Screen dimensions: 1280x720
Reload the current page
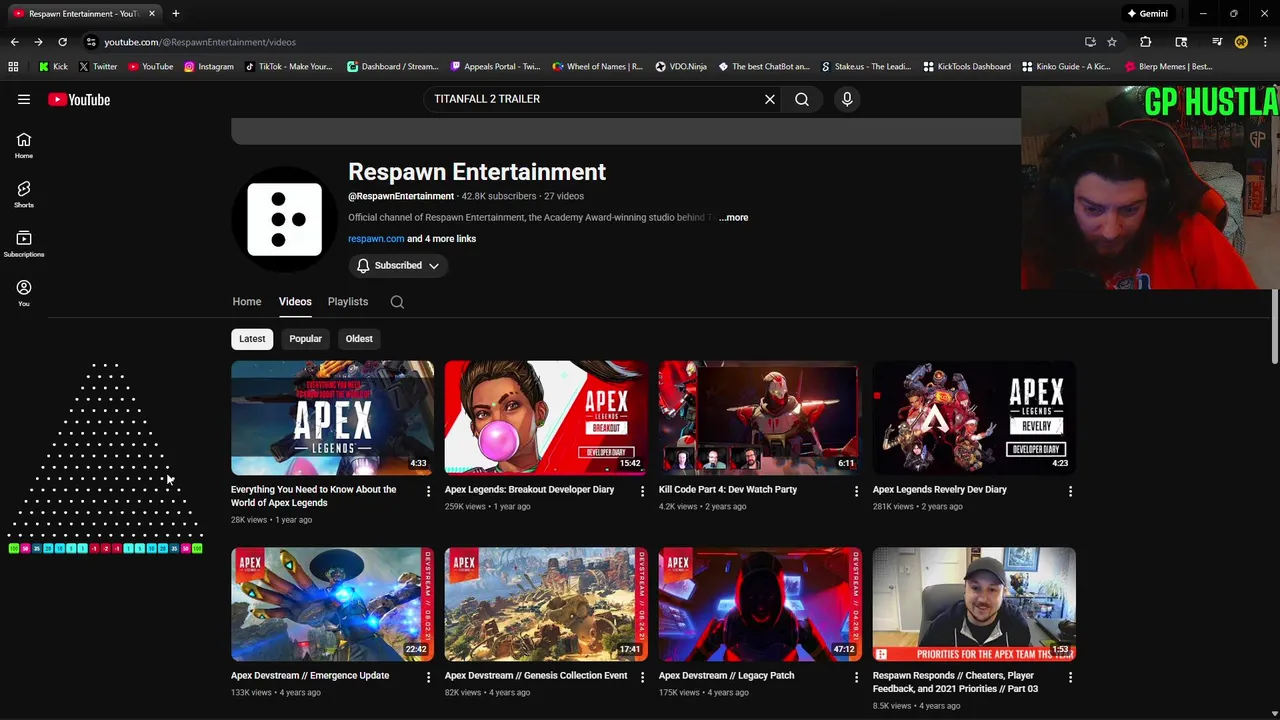coord(62,42)
